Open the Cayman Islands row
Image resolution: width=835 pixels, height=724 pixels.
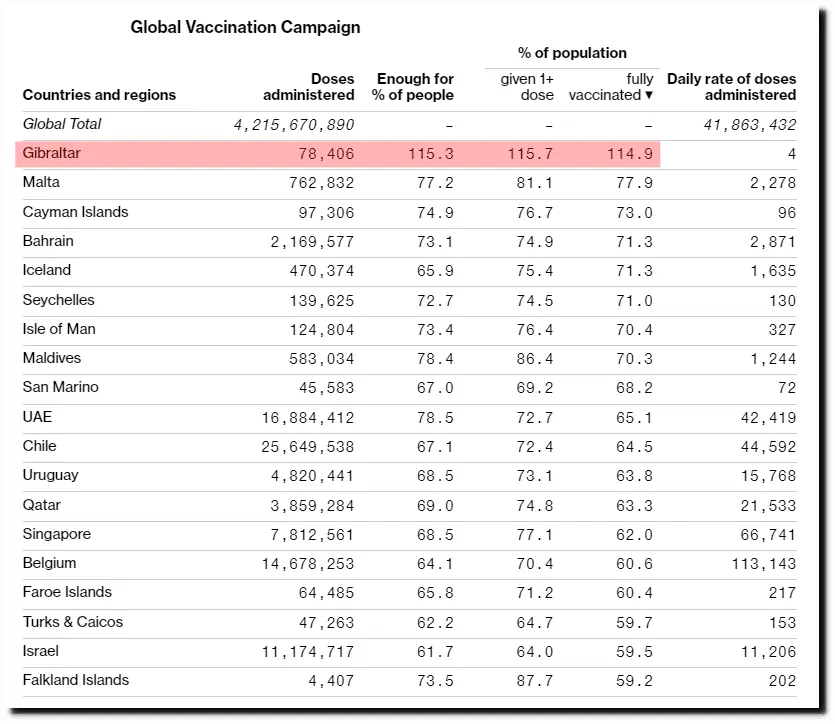point(75,212)
